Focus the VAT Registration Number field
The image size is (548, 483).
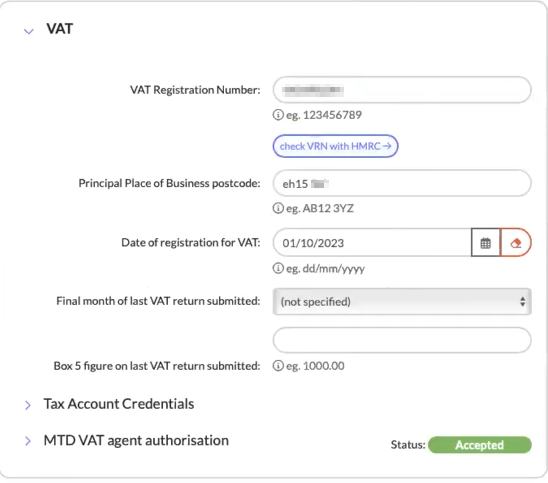tap(402, 90)
